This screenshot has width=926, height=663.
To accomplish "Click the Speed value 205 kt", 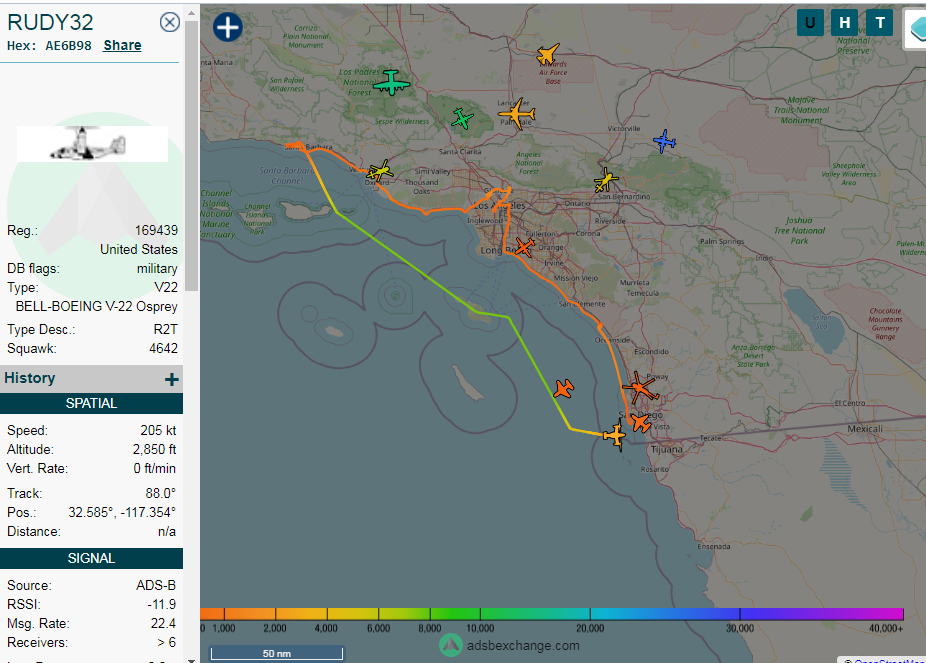I will (158, 430).
